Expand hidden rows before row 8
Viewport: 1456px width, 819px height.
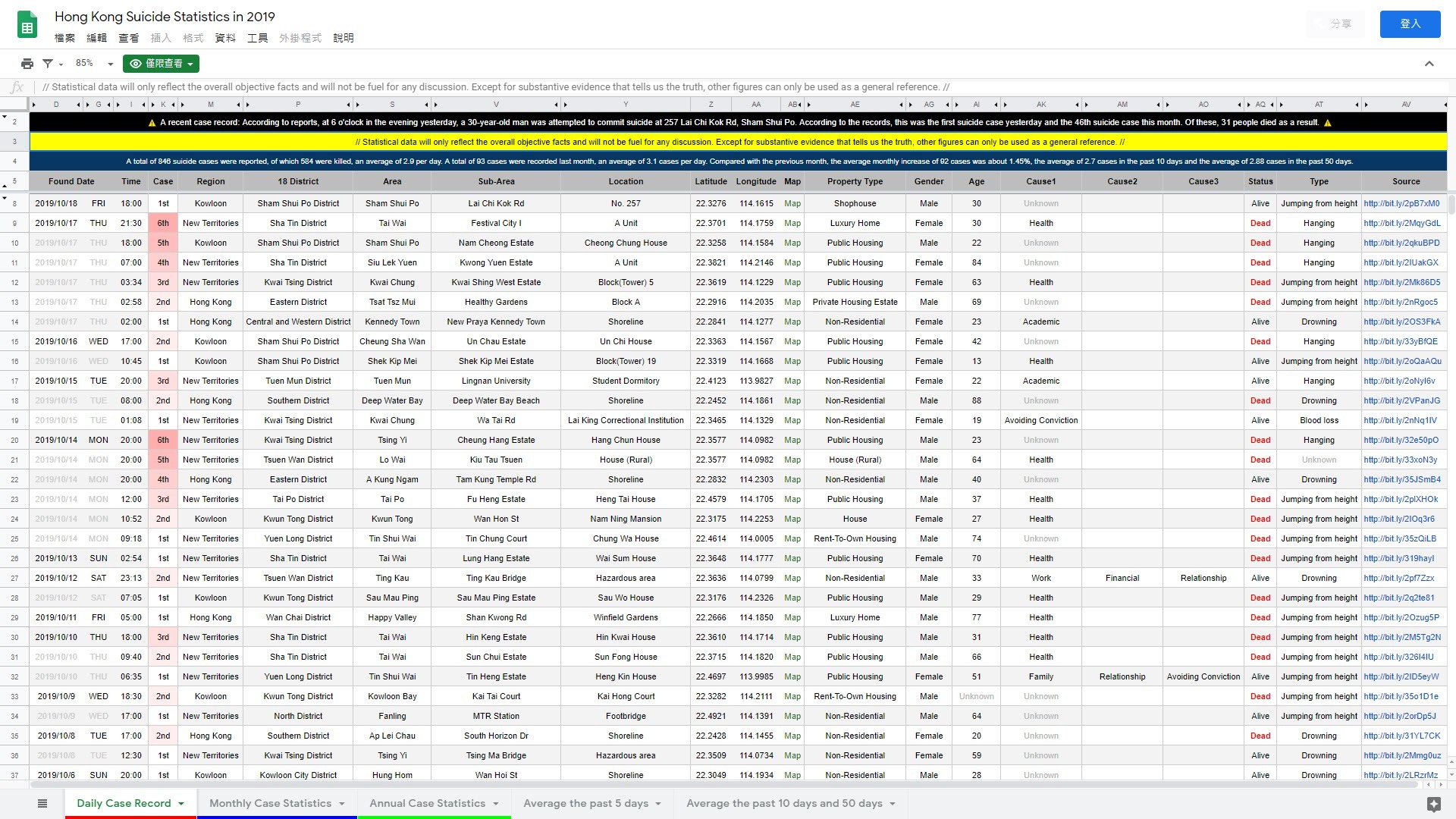[x=5, y=198]
